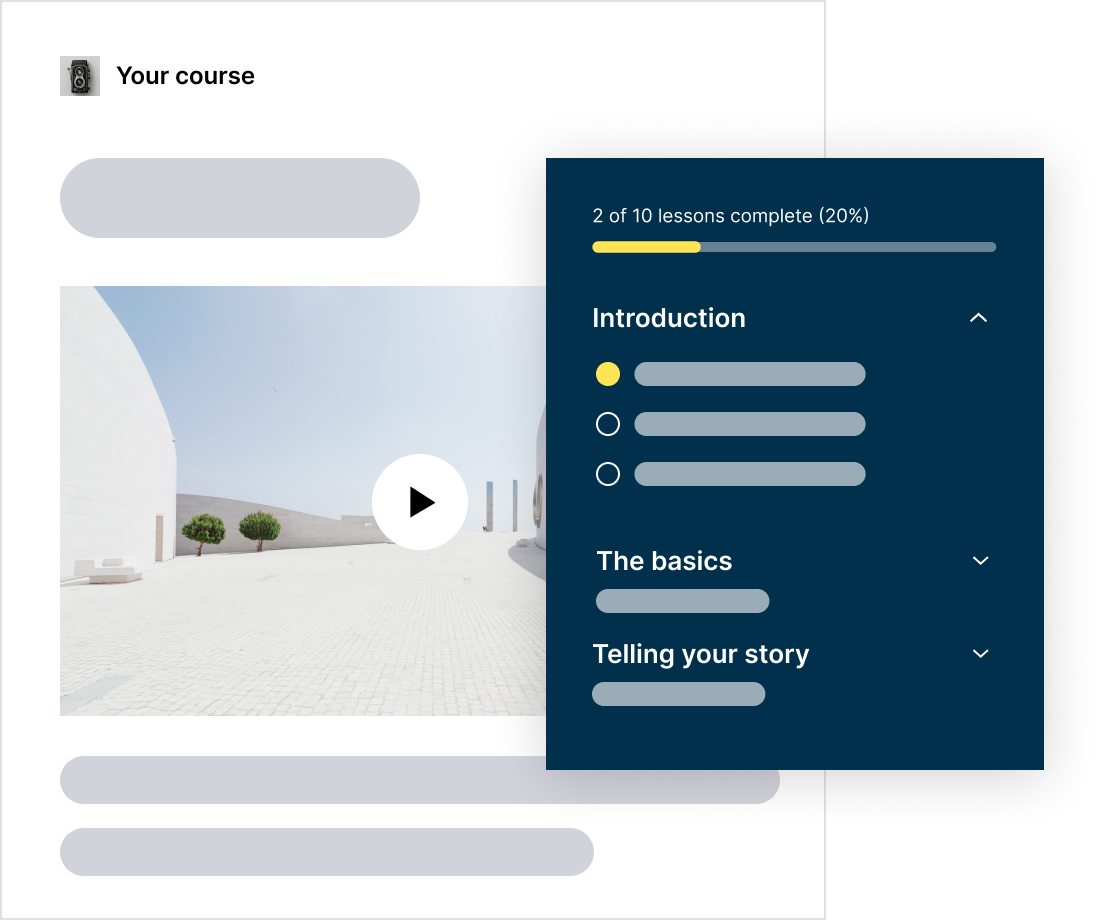Mark the third Introduction lesson complete
The width and height of the screenshot is (1104, 920).
pyautogui.click(x=608, y=473)
